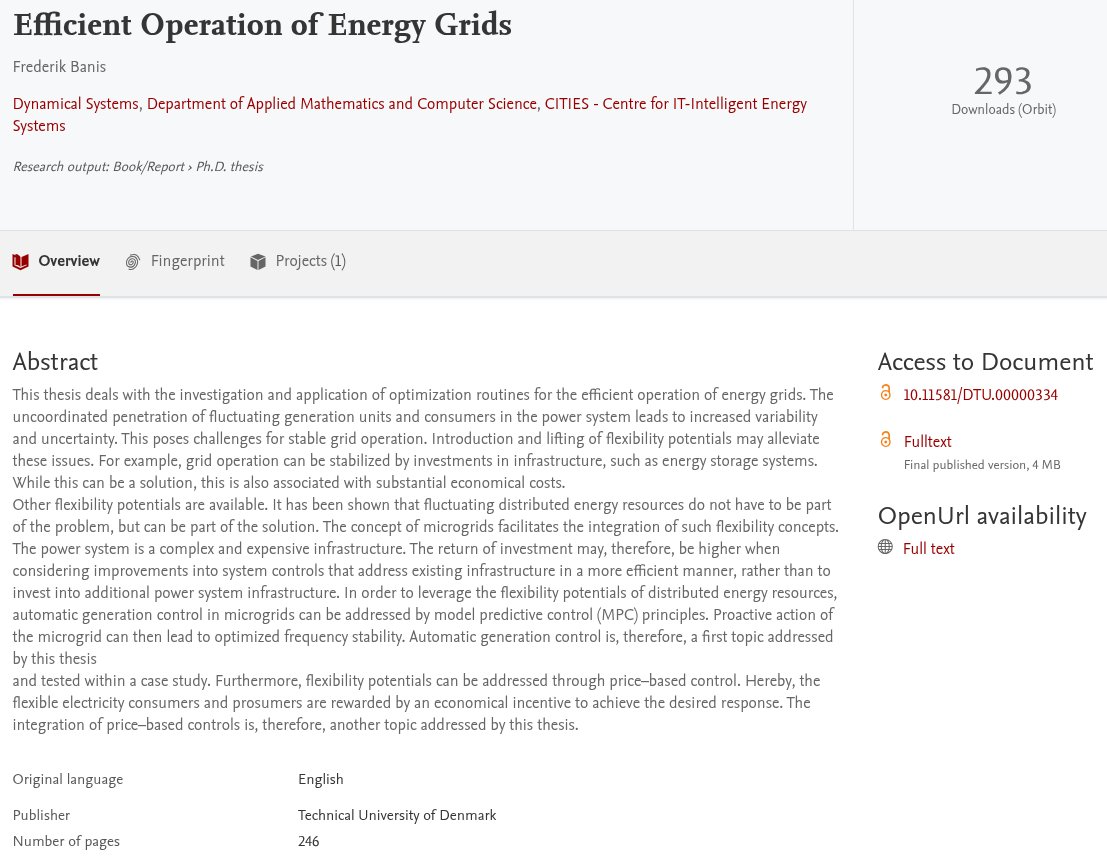Click the Projects cube icon

click(x=258, y=262)
